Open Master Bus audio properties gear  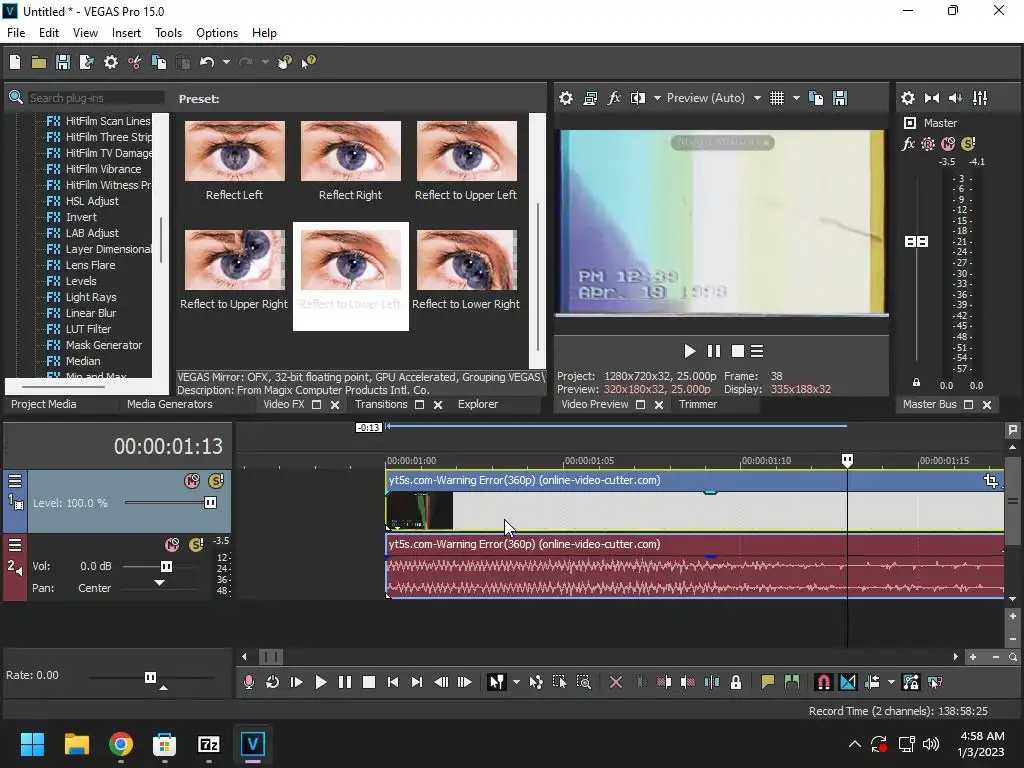point(908,98)
